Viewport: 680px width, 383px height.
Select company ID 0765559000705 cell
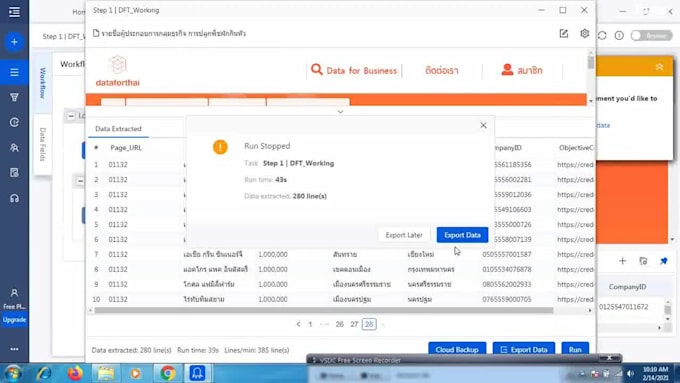pyautogui.click(x=507, y=299)
